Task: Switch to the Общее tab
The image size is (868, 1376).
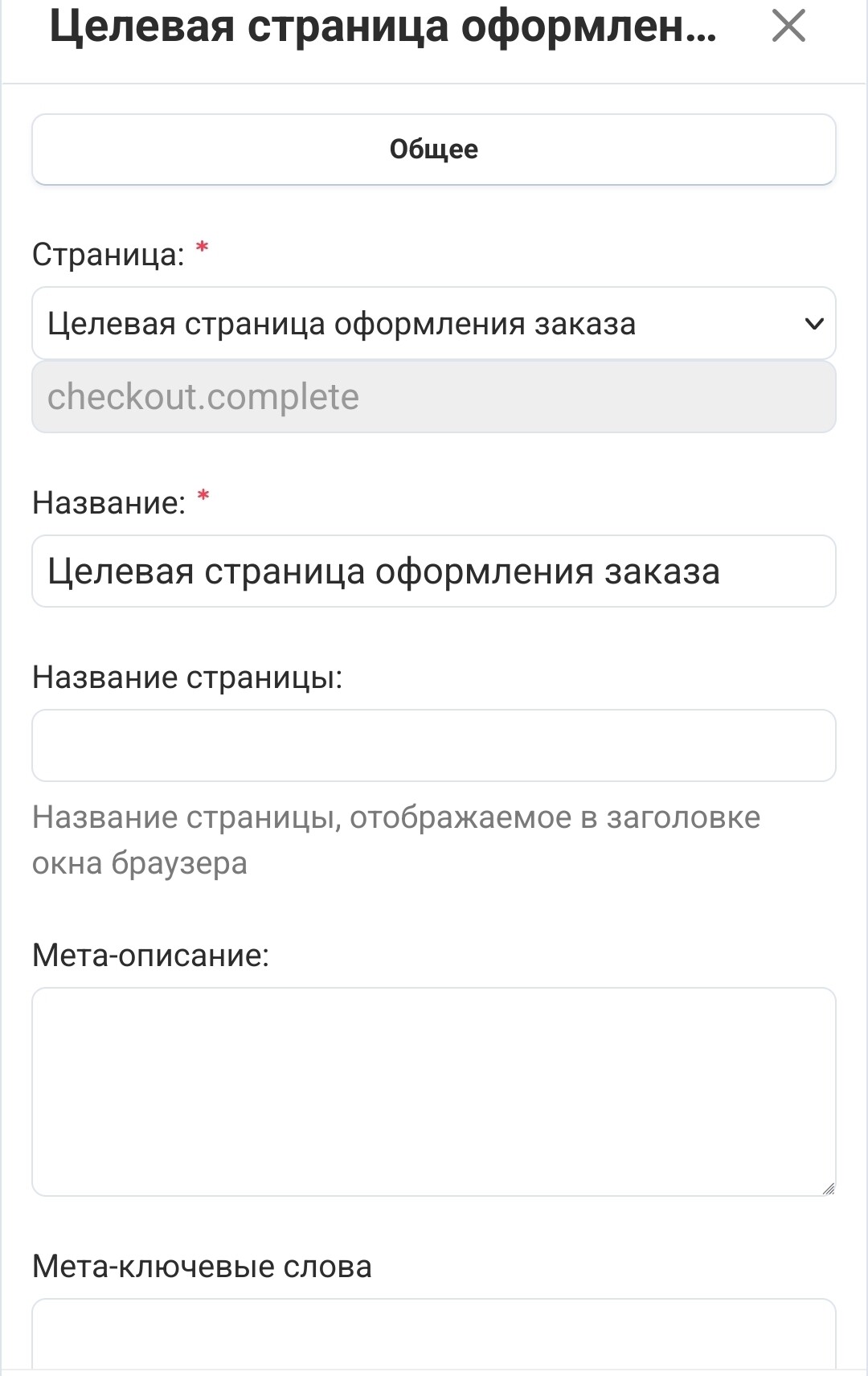Action: 434,149
